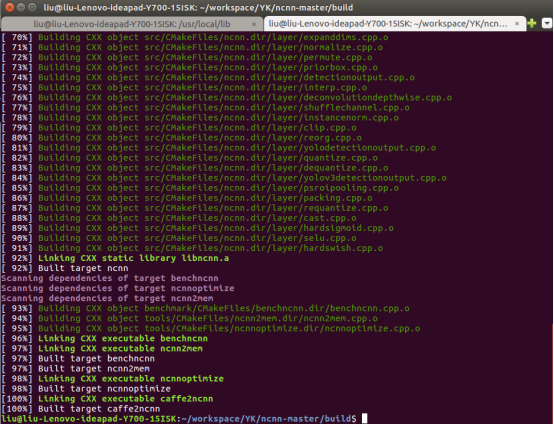The width and height of the screenshot is (554, 424).
Task: Click the terminal cursor at the prompt
Action: [x=365, y=418]
